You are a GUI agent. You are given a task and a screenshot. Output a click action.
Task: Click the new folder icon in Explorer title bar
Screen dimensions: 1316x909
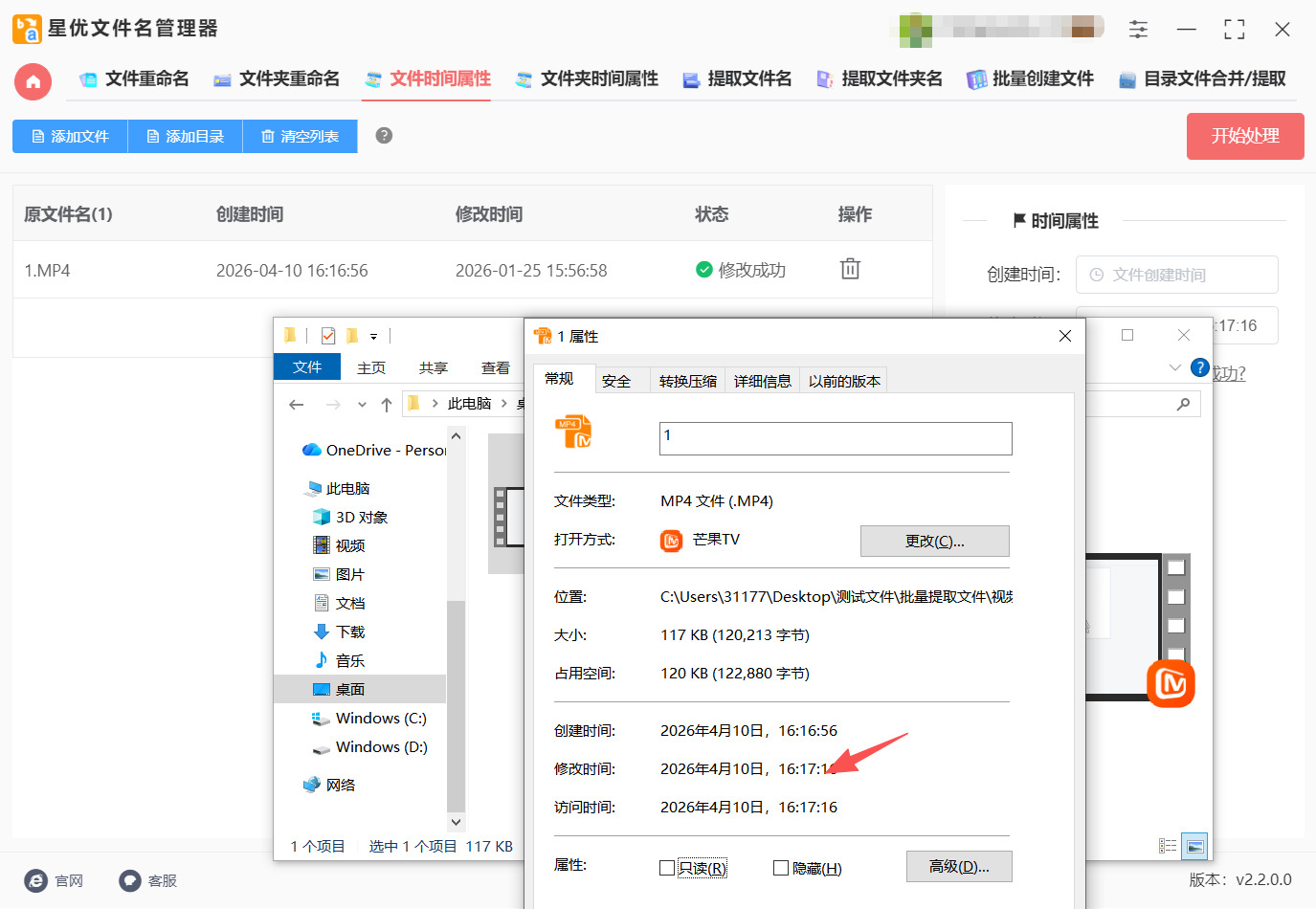coord(352,336)
